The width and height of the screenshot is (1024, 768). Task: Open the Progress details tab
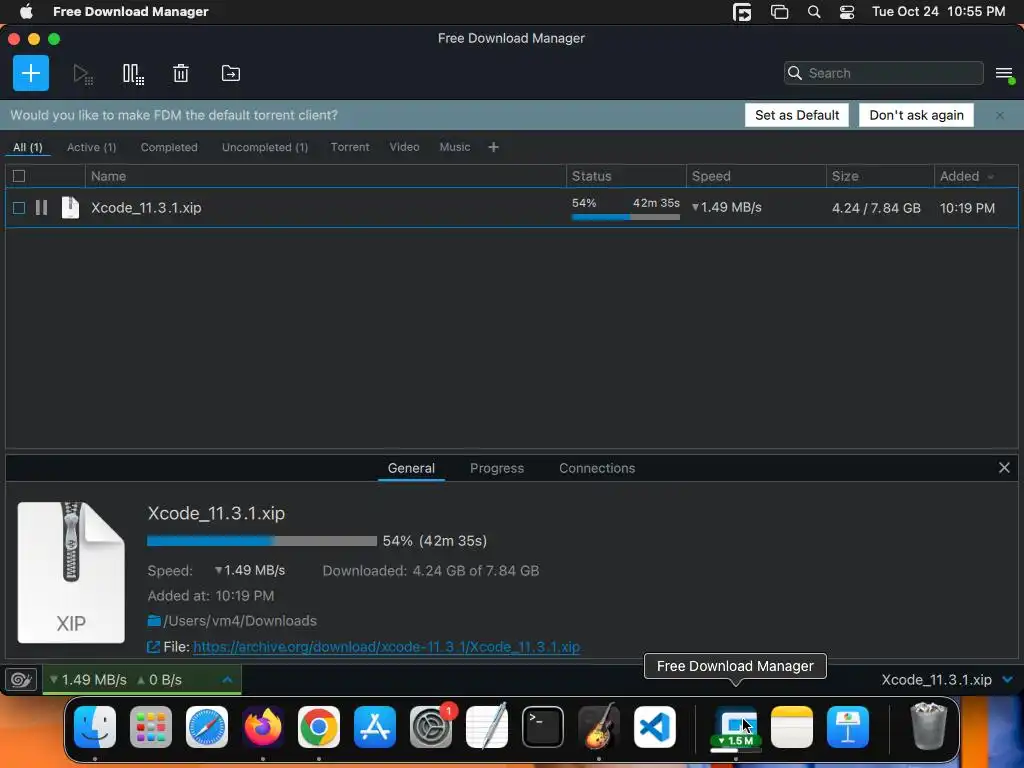click(x=497, y=468)
